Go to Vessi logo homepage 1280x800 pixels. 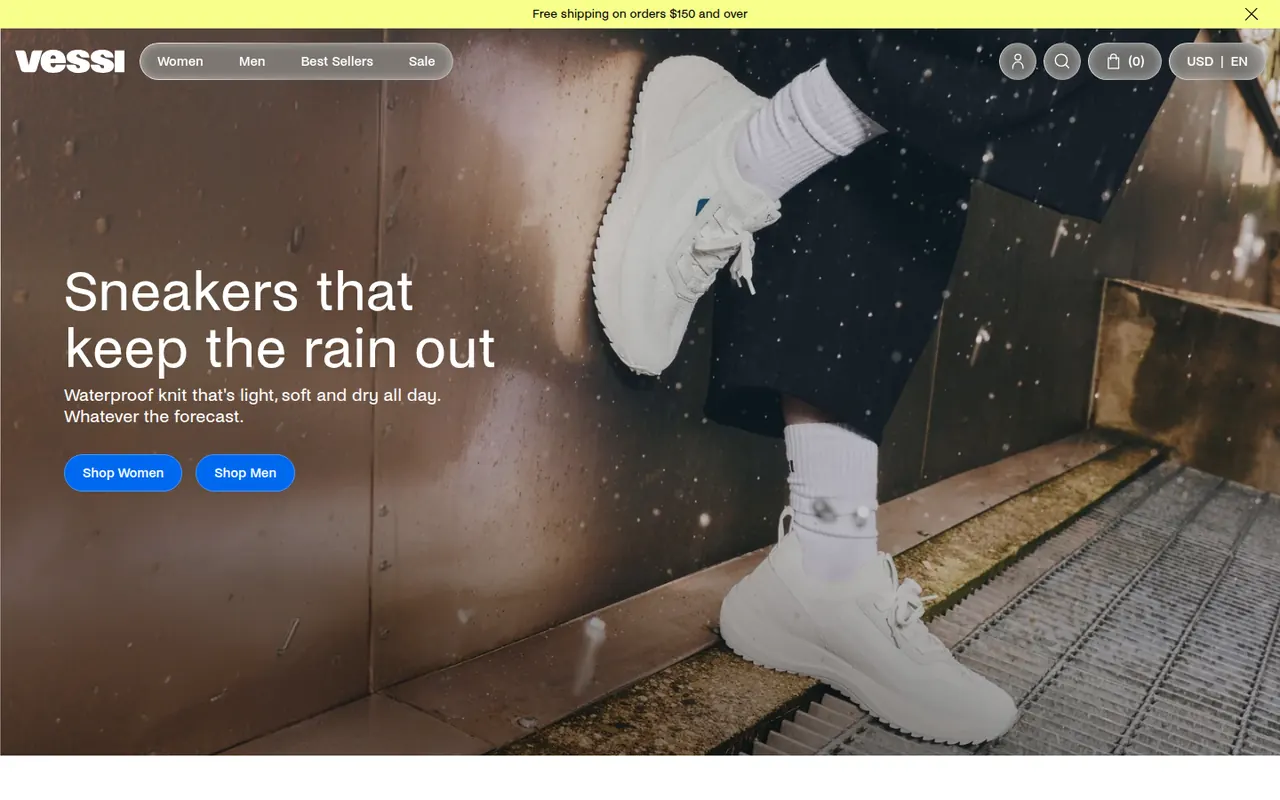pos(70,61)
